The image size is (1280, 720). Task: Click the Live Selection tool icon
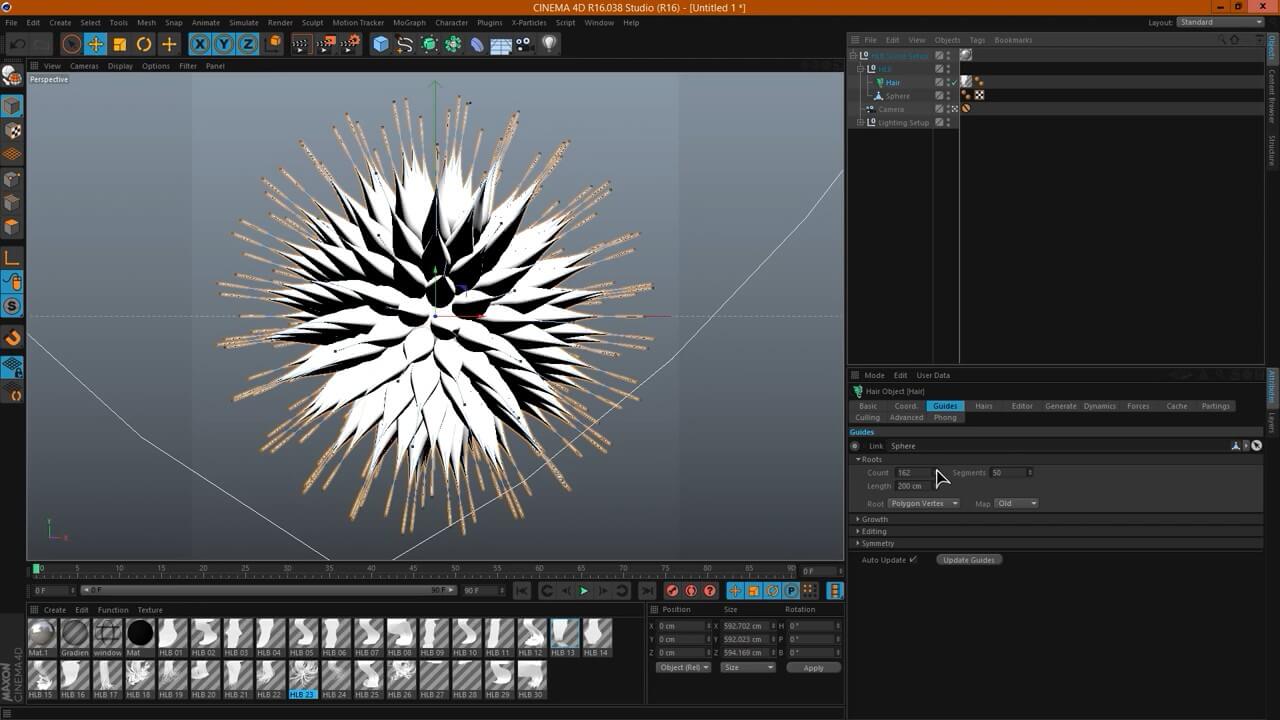(x=71, y=44)
